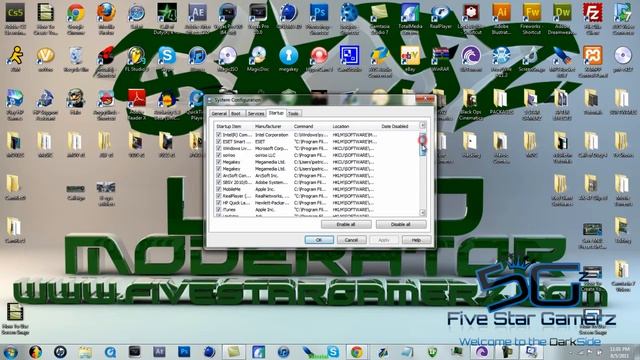Image resolution: width=640 pixels, height=360 pixels.
Task: Select the 'Intel Corporation' manufacturer cell
Action: pyautogui.click(x=272, y=134)
